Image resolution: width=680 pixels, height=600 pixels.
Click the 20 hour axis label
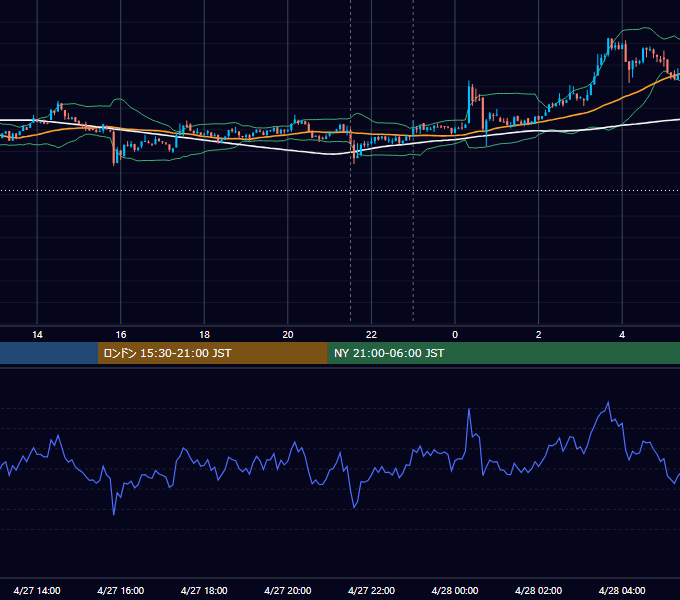[x=288, y=335]
